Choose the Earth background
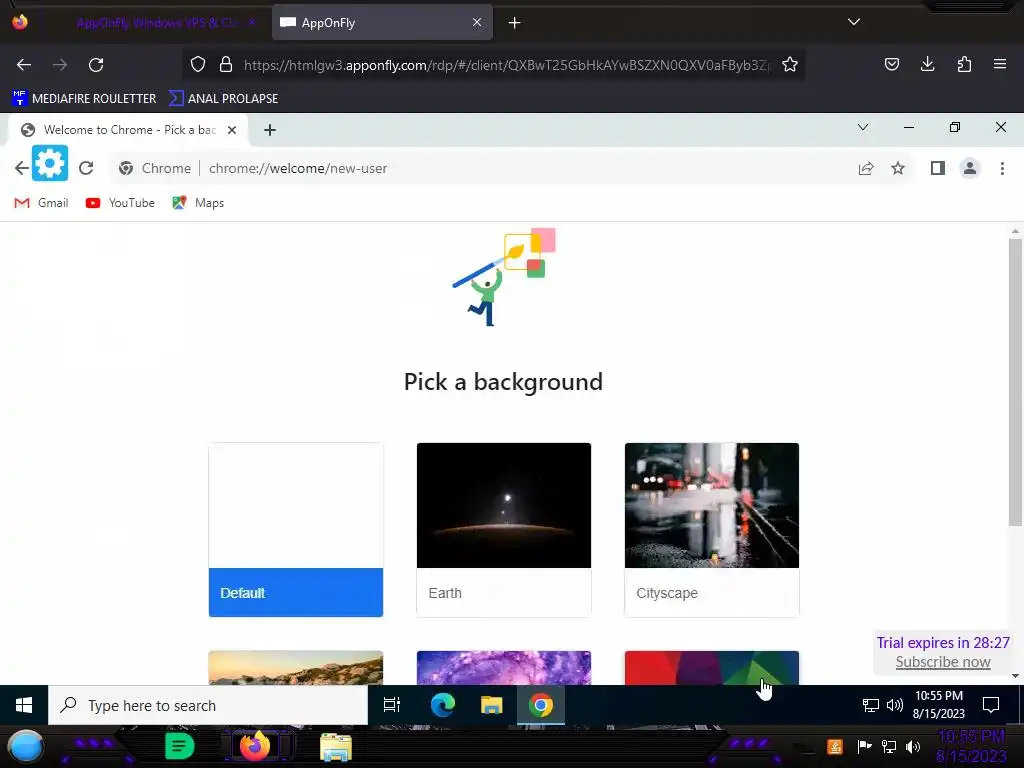 click(504, 530)
